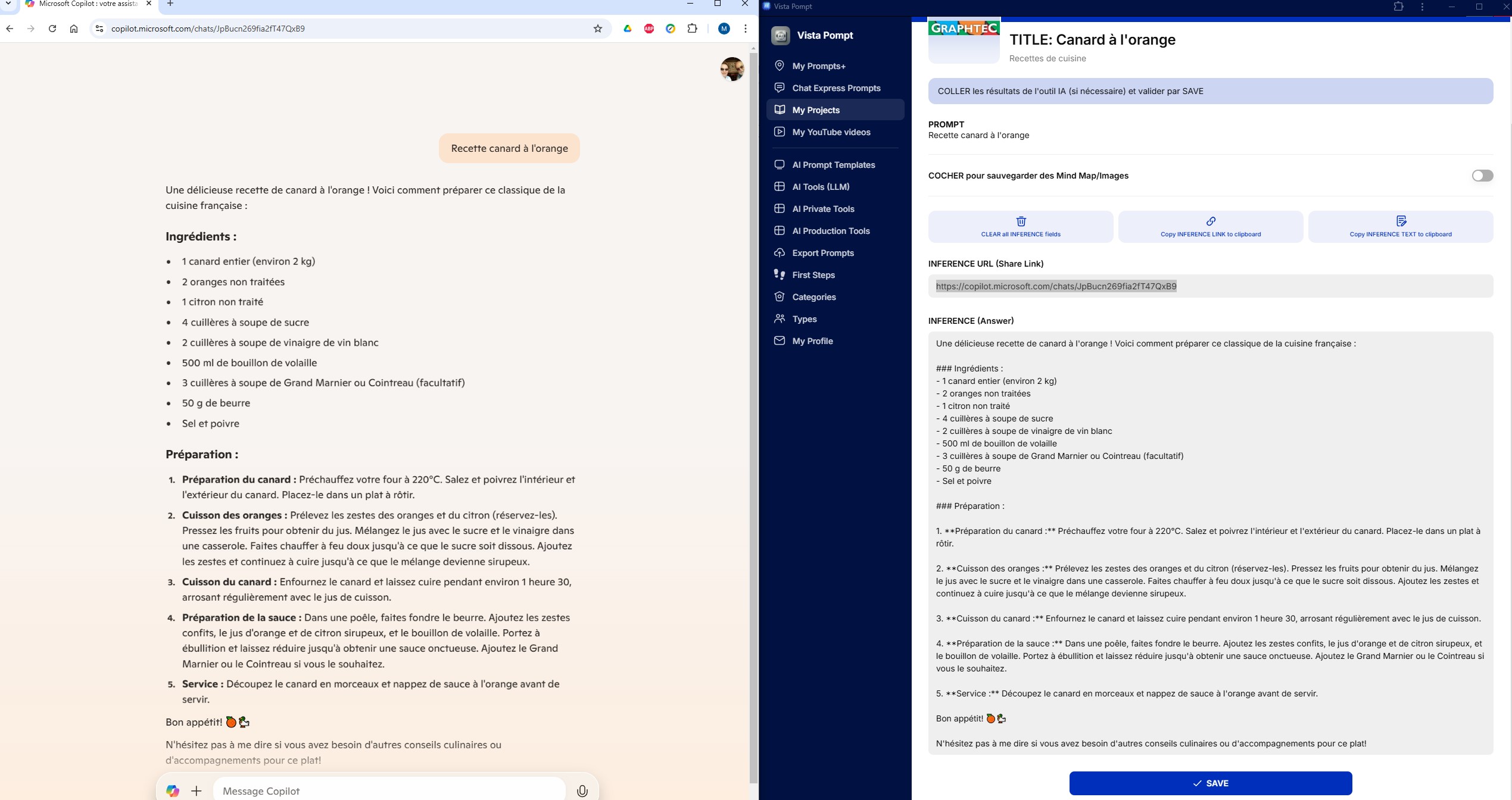This screenshot has height=800, width=1512.
Task: Open AI Prompt Templates
Action: 835,165
